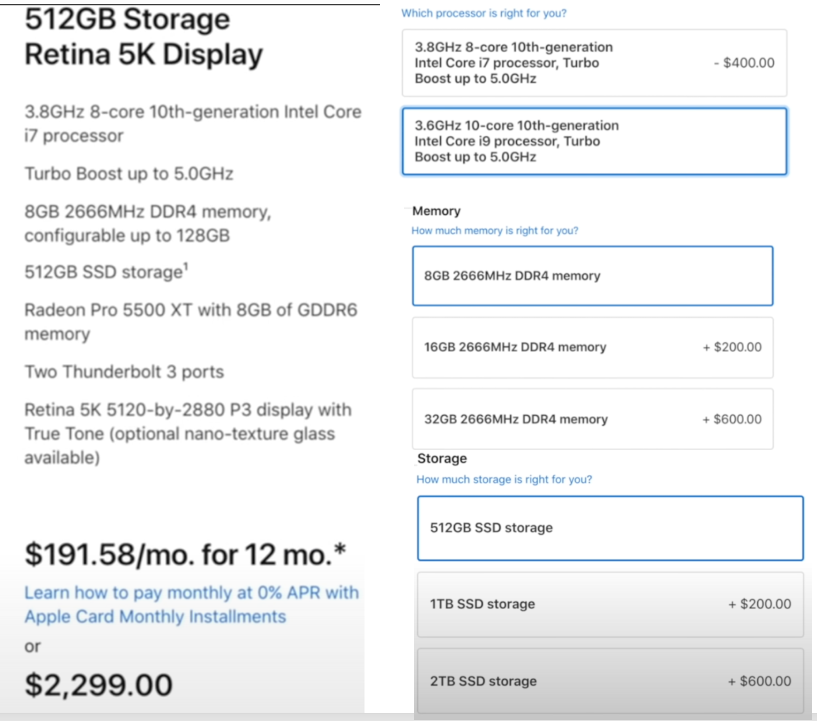Click the 'Memory' section heading
817x721 pixels.
[x=436, y=211]
